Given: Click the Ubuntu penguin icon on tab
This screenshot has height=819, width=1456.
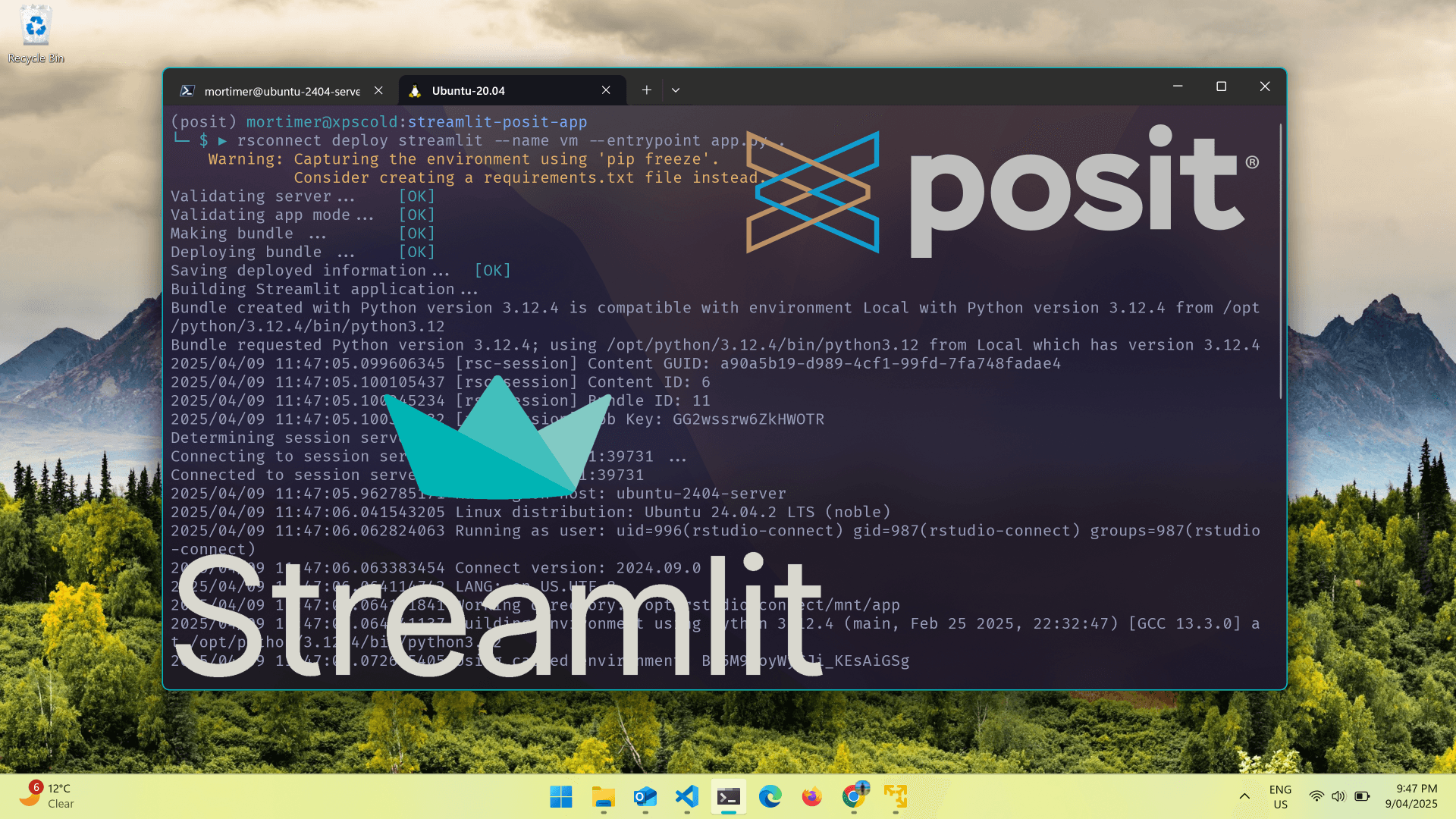Looking at the screenshot, I should [x=415, y=91].
